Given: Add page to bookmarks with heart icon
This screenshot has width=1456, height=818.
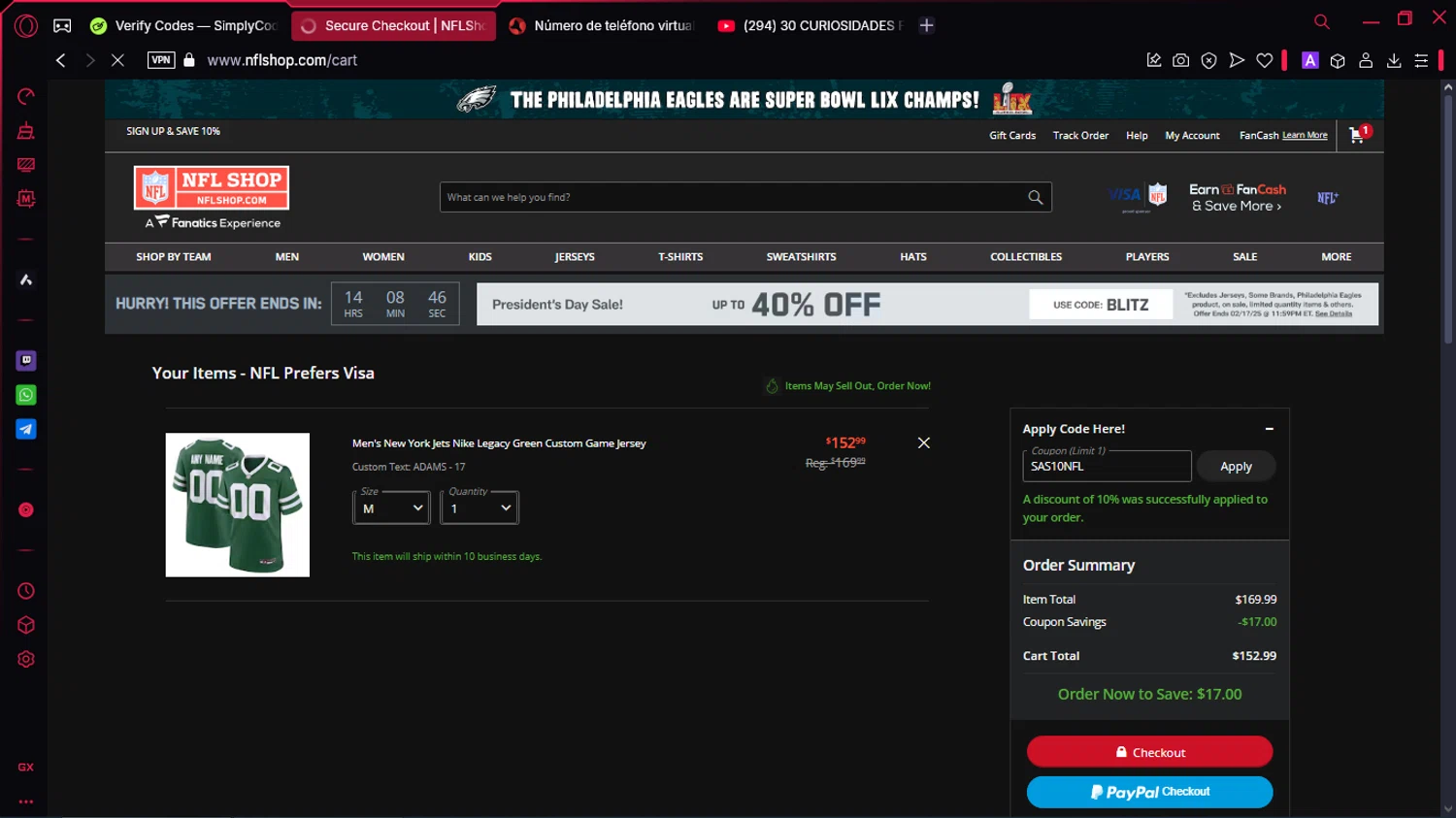Looking at the screenshot, I should coord(1264,60).
